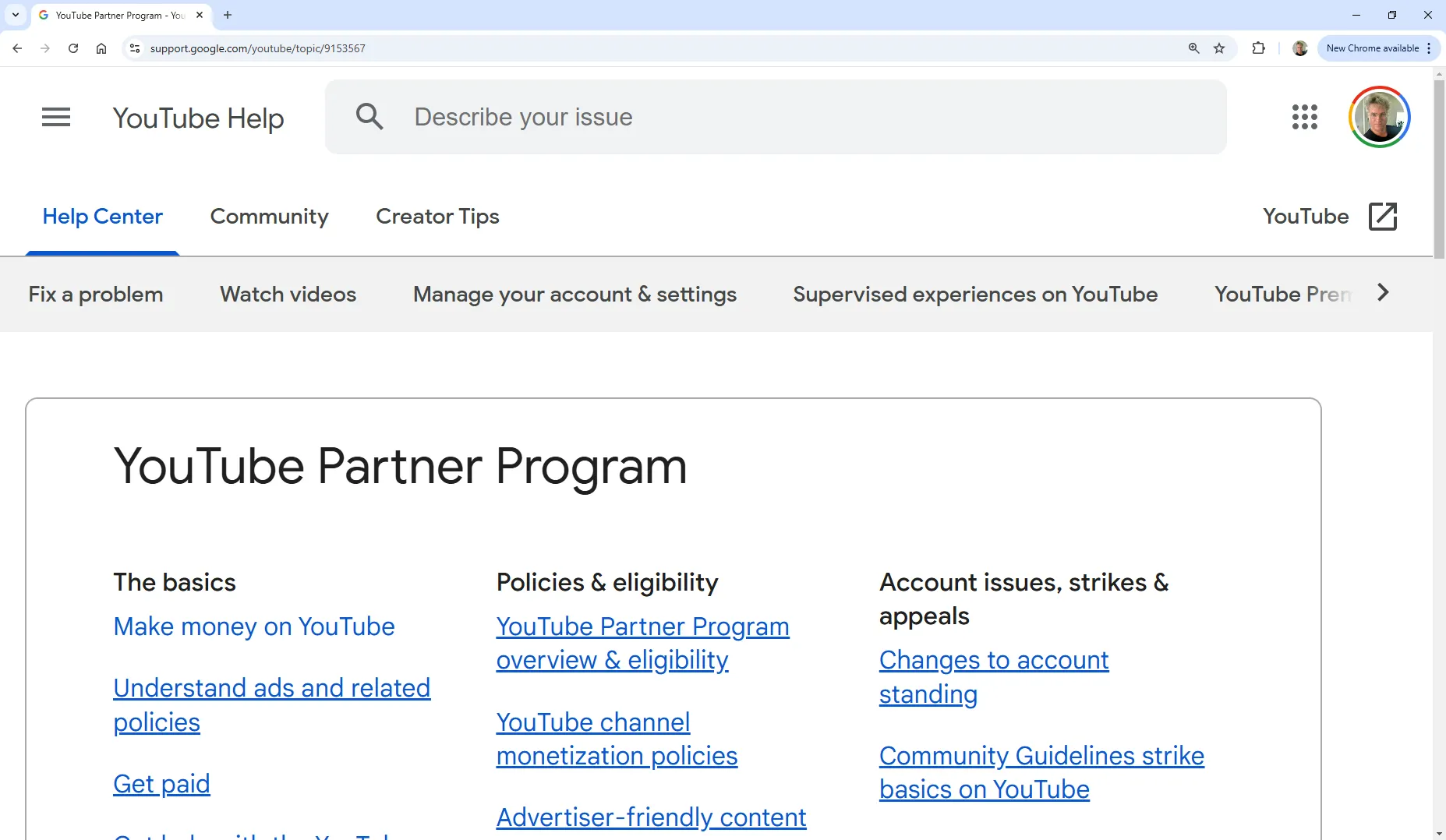Open the Google account profile picture
1446x840 pixels.
pyautogui.click(x=1379, y=117)
